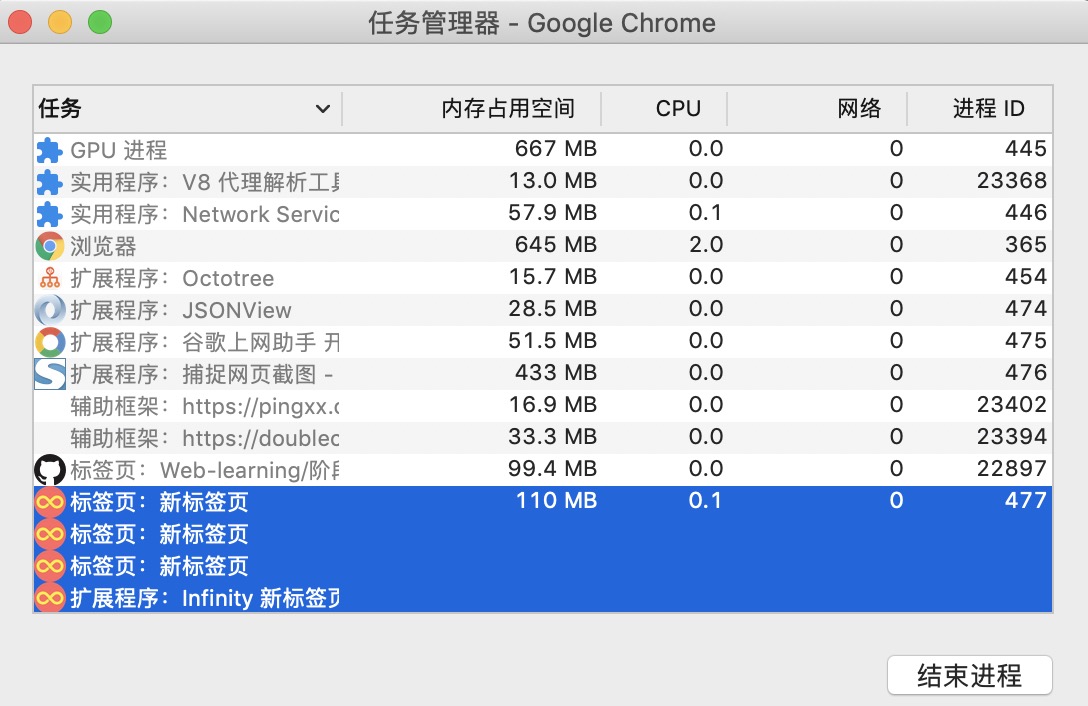The image size is (1088, 706).
Task: Click the 0.1 CPU value for Network Service
Action: pos(706,212)
